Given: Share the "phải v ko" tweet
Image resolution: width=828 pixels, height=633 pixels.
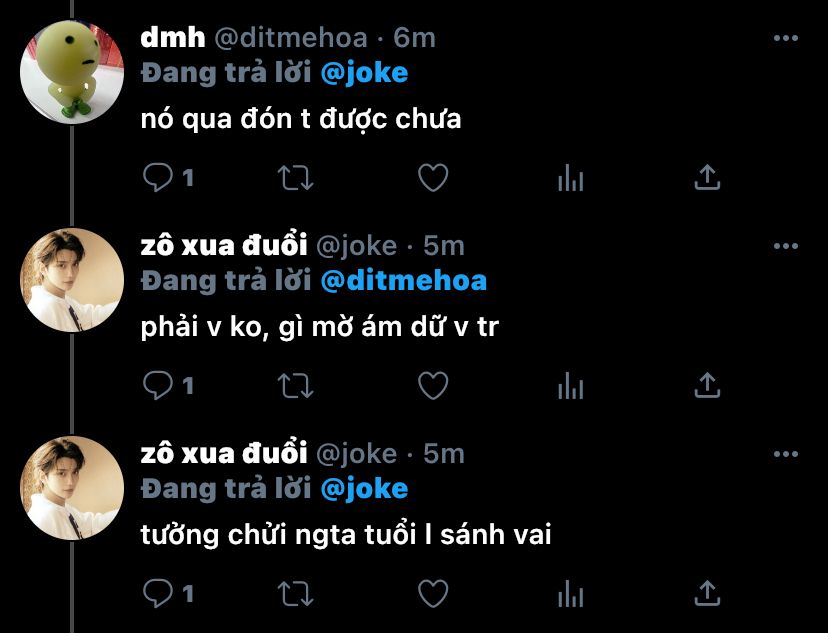Looking at the screenshot, I should (x=707, y=385).
